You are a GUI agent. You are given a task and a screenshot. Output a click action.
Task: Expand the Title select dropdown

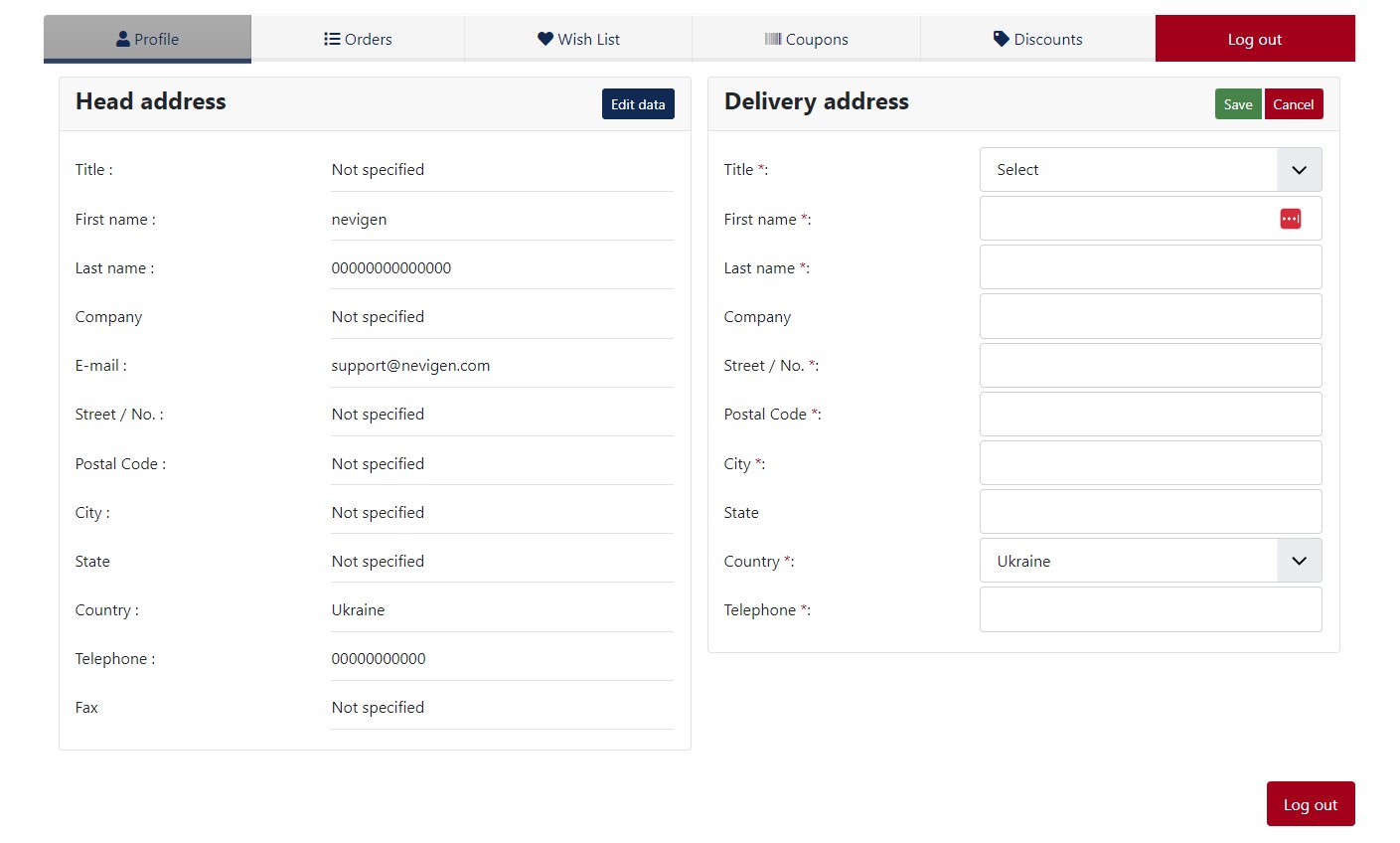click(x=1150, y=170)
